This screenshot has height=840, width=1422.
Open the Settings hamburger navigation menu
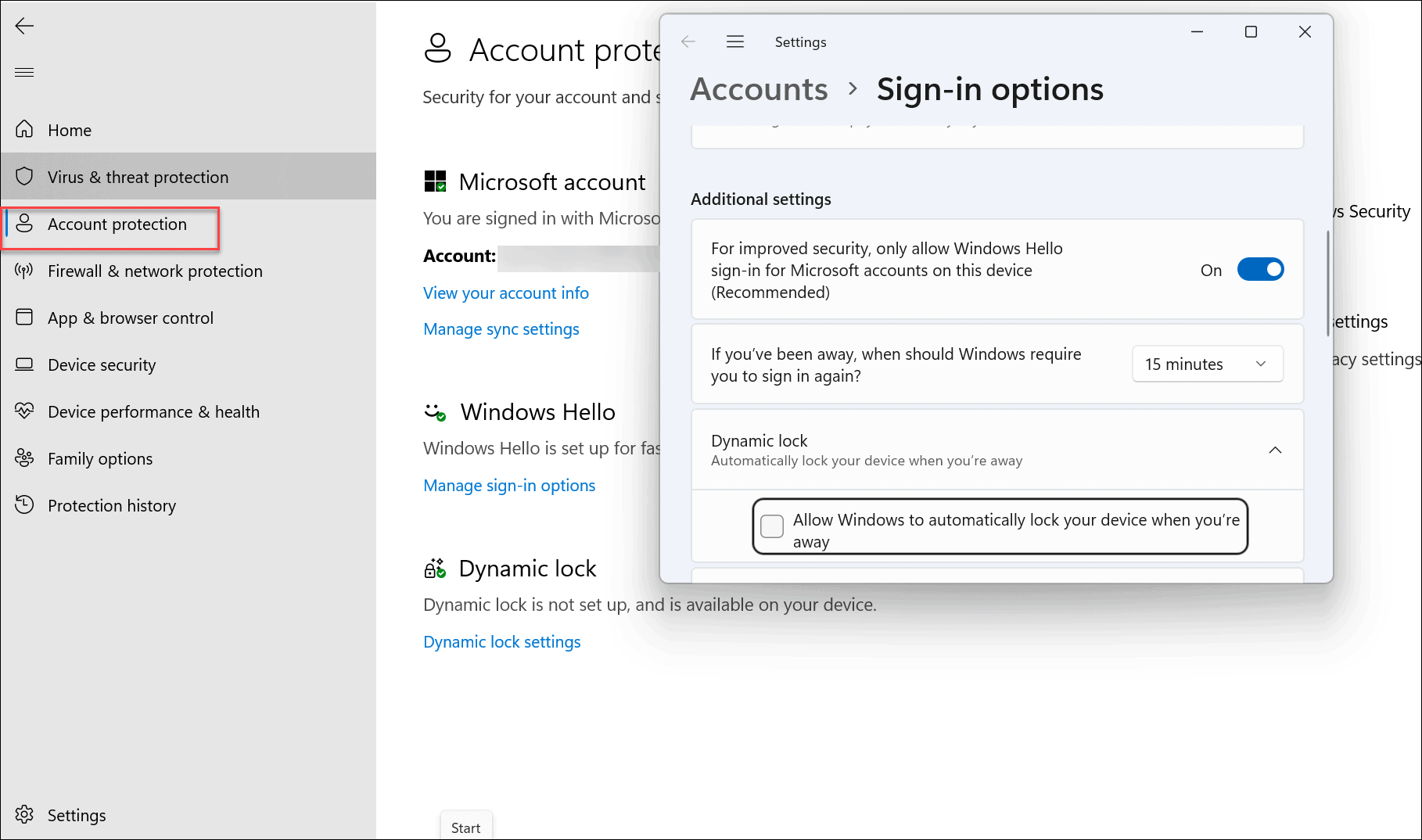coord(734,41)
